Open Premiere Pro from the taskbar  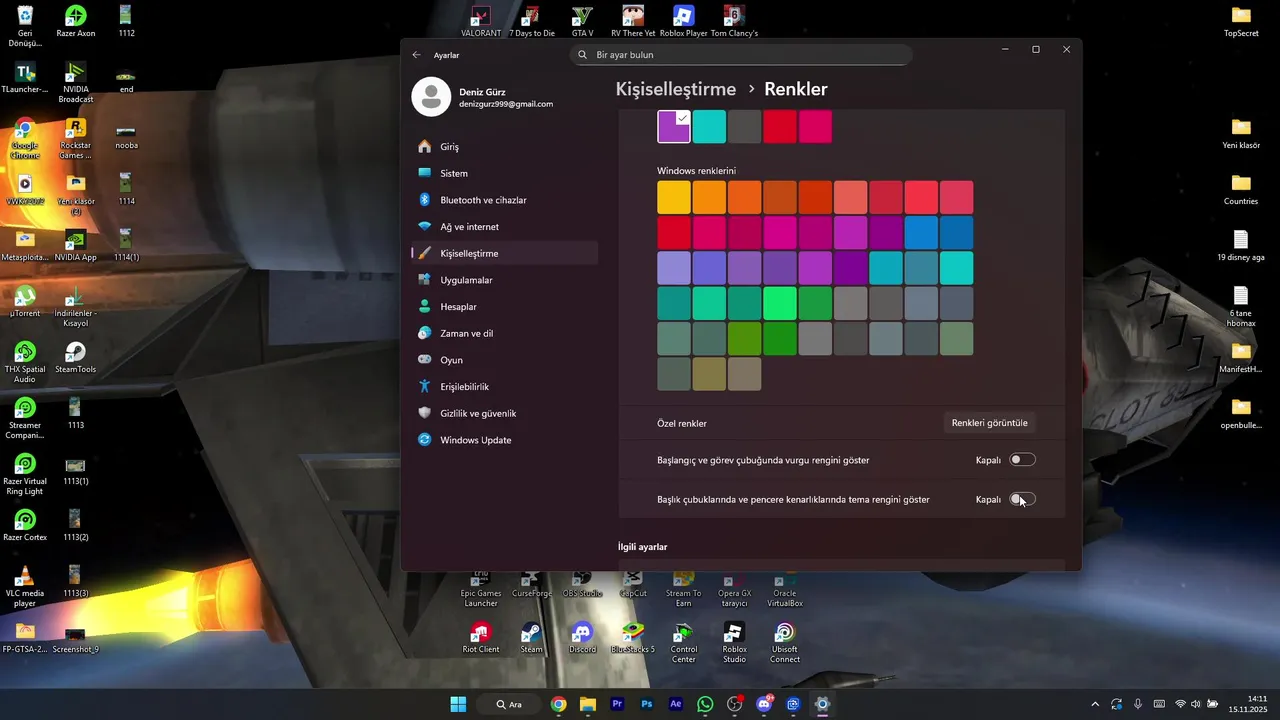[617, 704]
